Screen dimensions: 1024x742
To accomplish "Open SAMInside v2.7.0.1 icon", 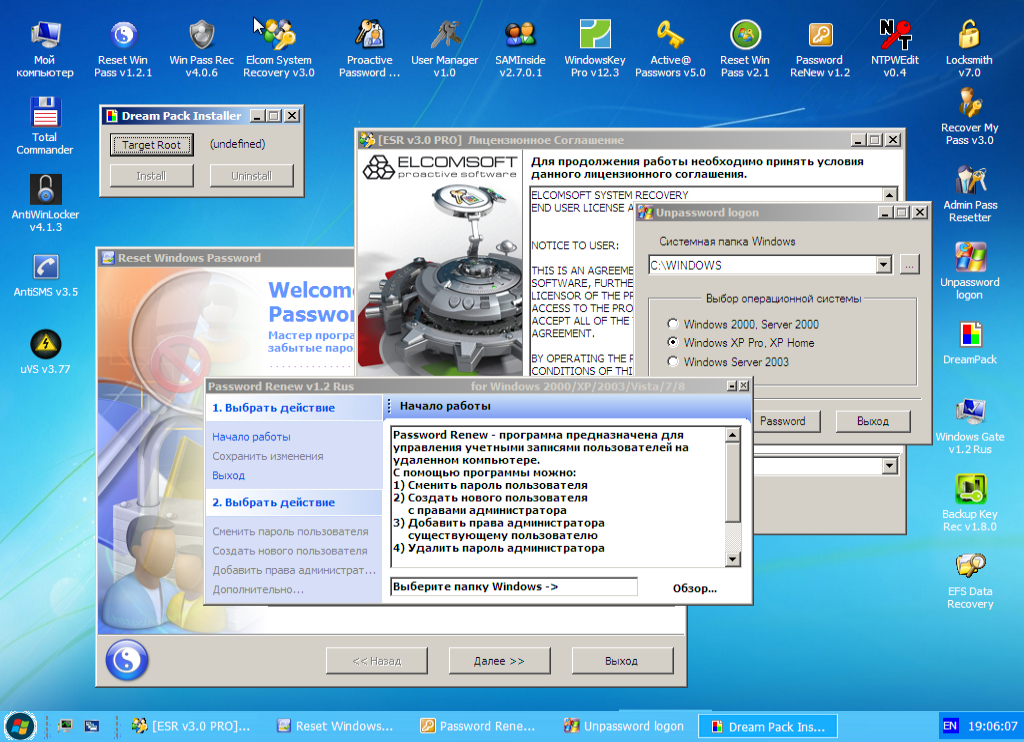I will tap(520, 49).
